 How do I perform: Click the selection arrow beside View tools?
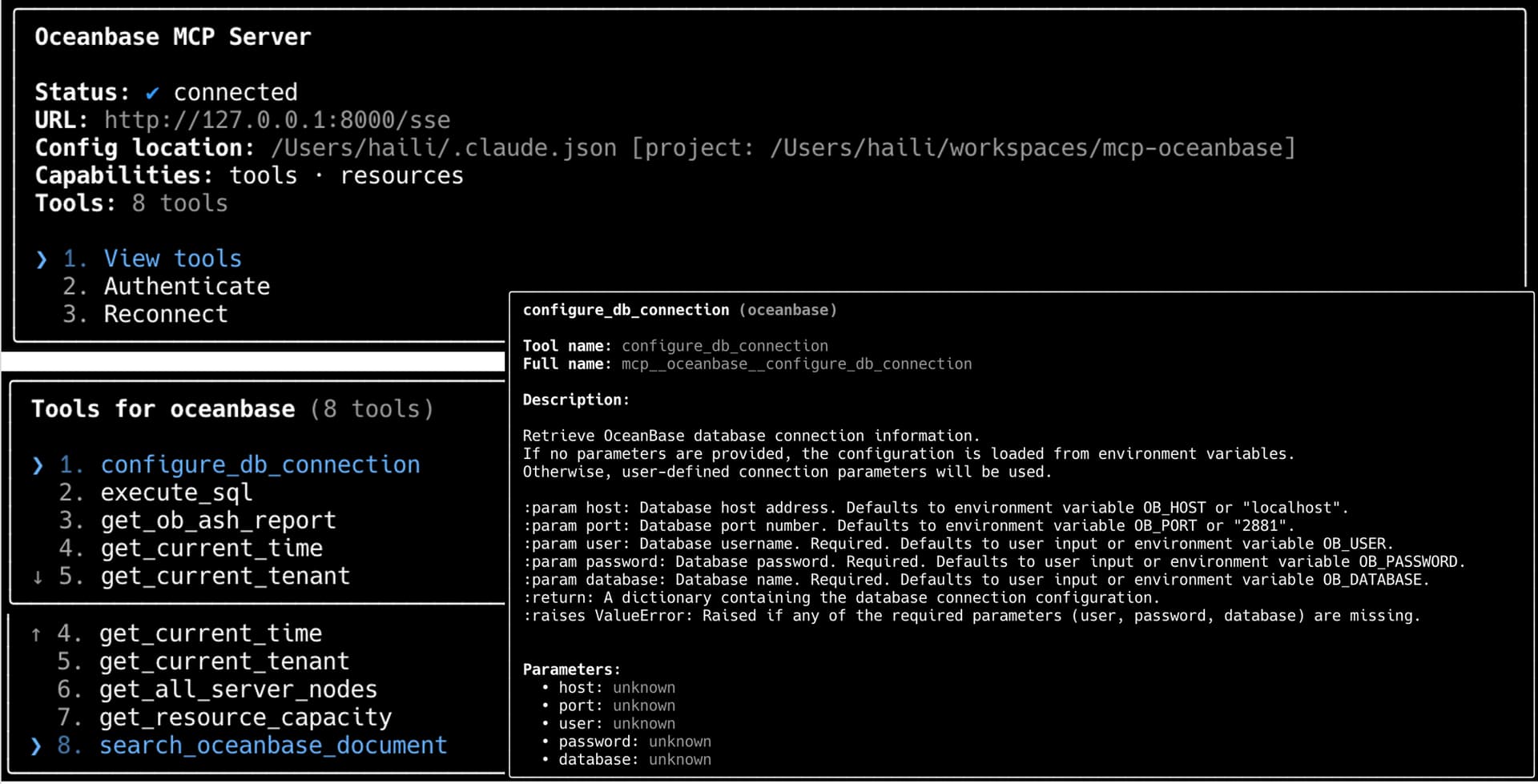point(42,259)
